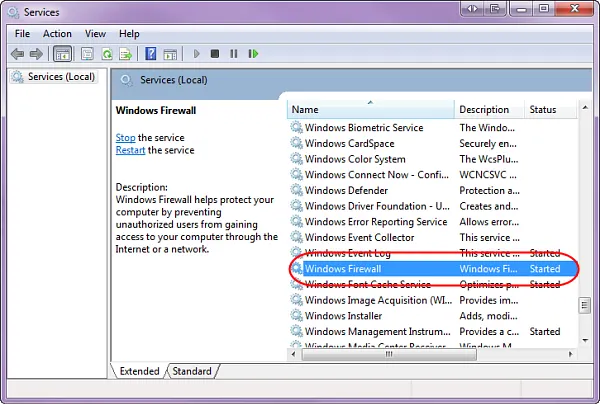The height and width of the screenshot is (404, 600).
Task: Go back using the toolbar Back arrow
Action: coord(18,54)
